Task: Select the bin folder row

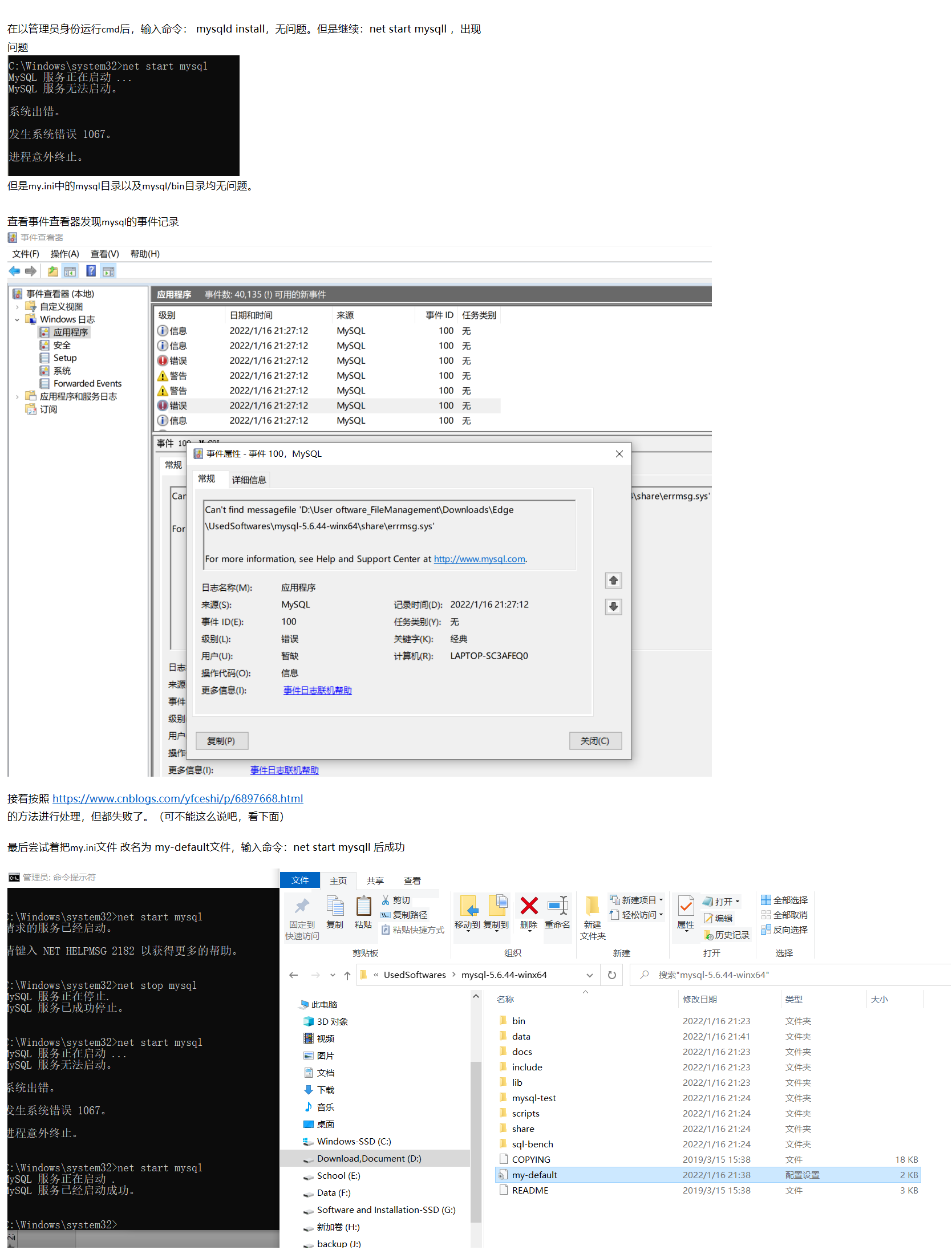Action: coord(708,1021)
